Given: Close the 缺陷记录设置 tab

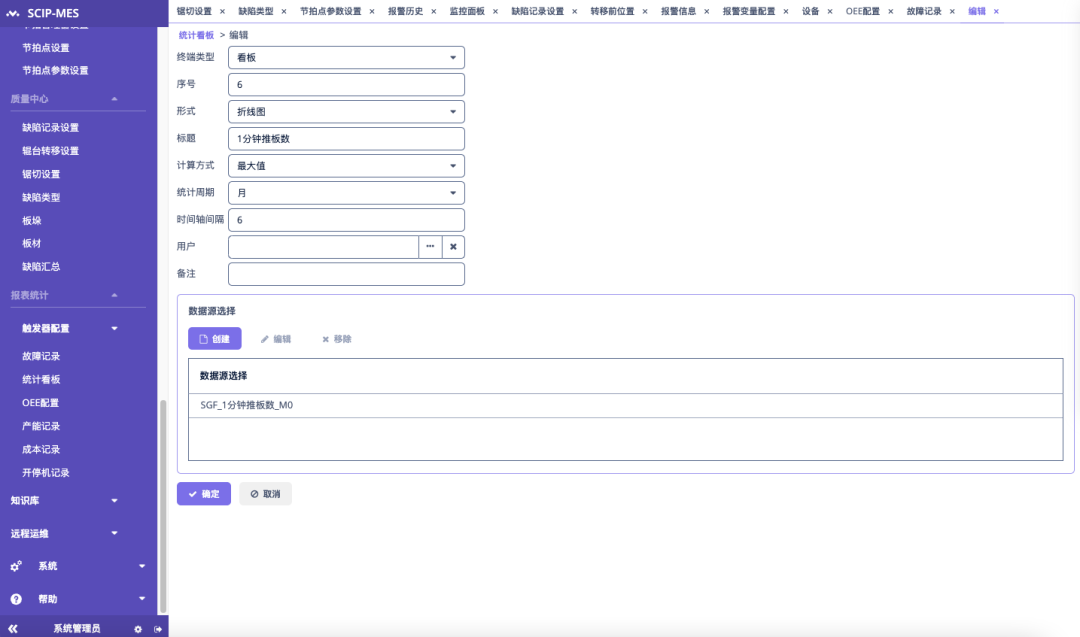Looking at the screenshot, I should coord(574,12).
